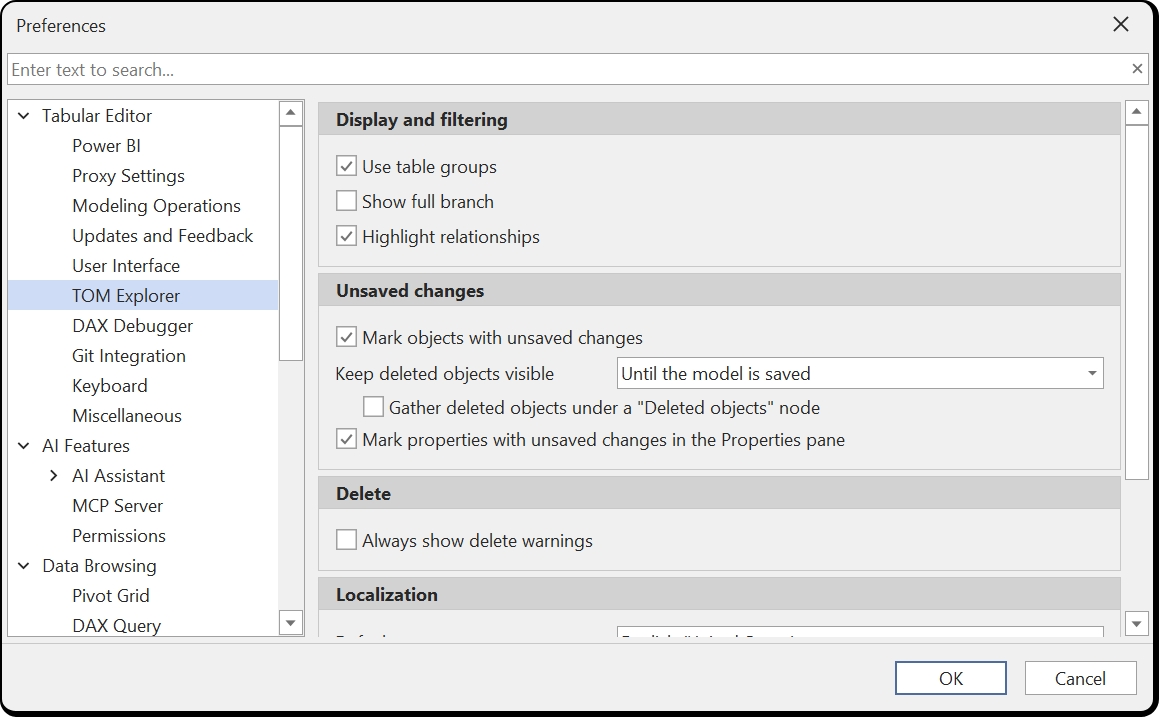Cancel the Preferences dialog
The width and height of the screenshot is (1159, 717).
(1080, 678)
